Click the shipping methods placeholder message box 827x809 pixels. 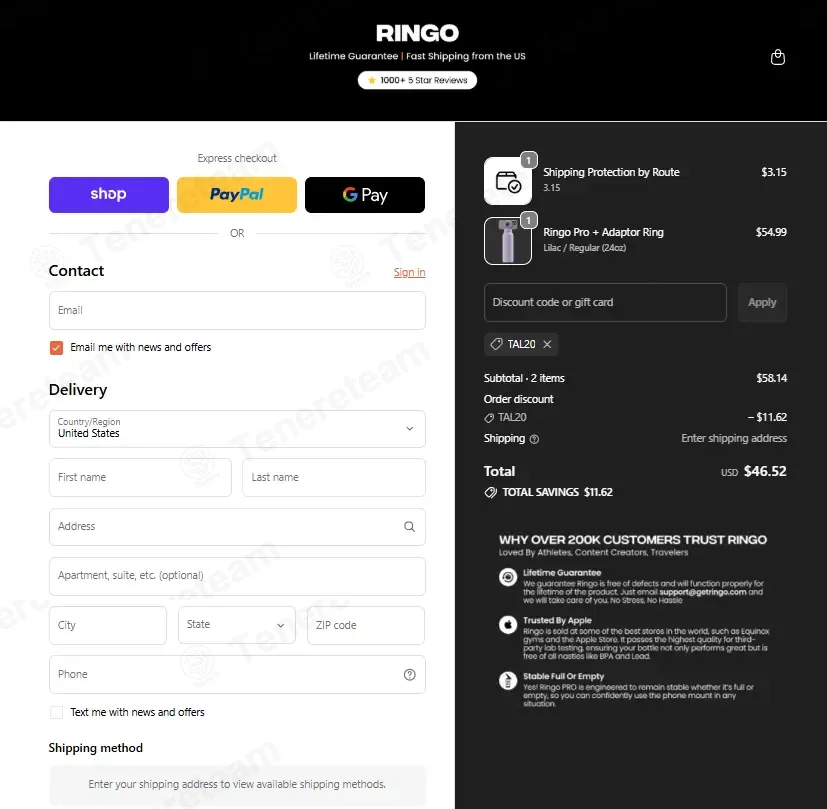(x=237, y=785)
